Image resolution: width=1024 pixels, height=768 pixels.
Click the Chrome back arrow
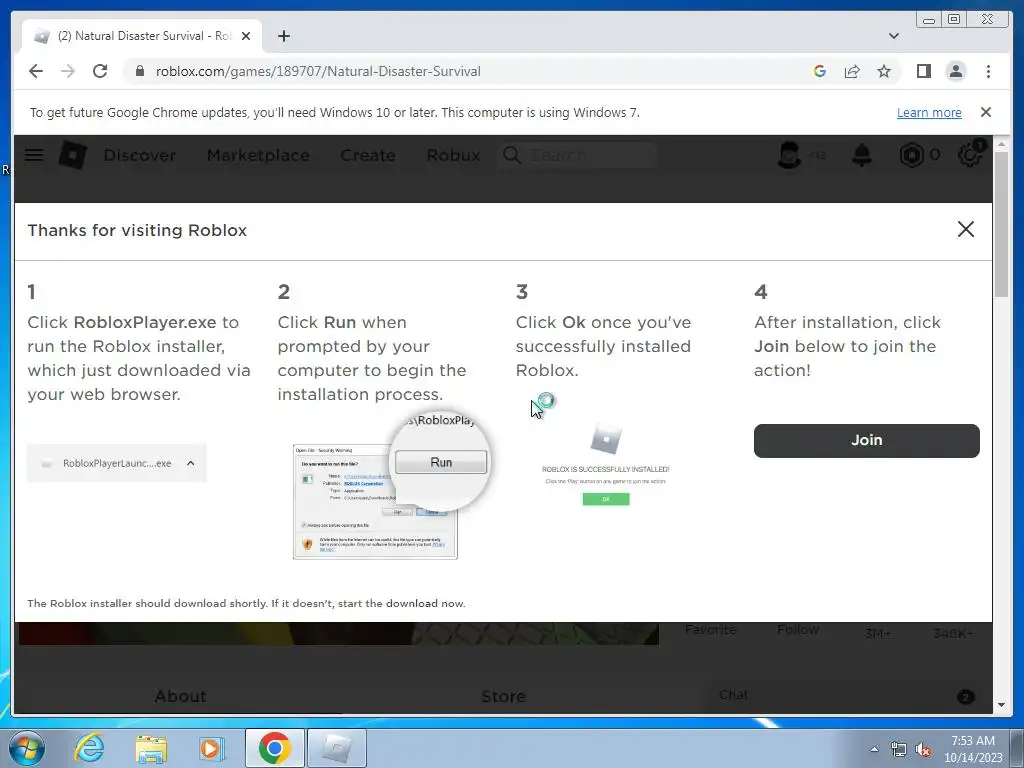tap(36, 71)
